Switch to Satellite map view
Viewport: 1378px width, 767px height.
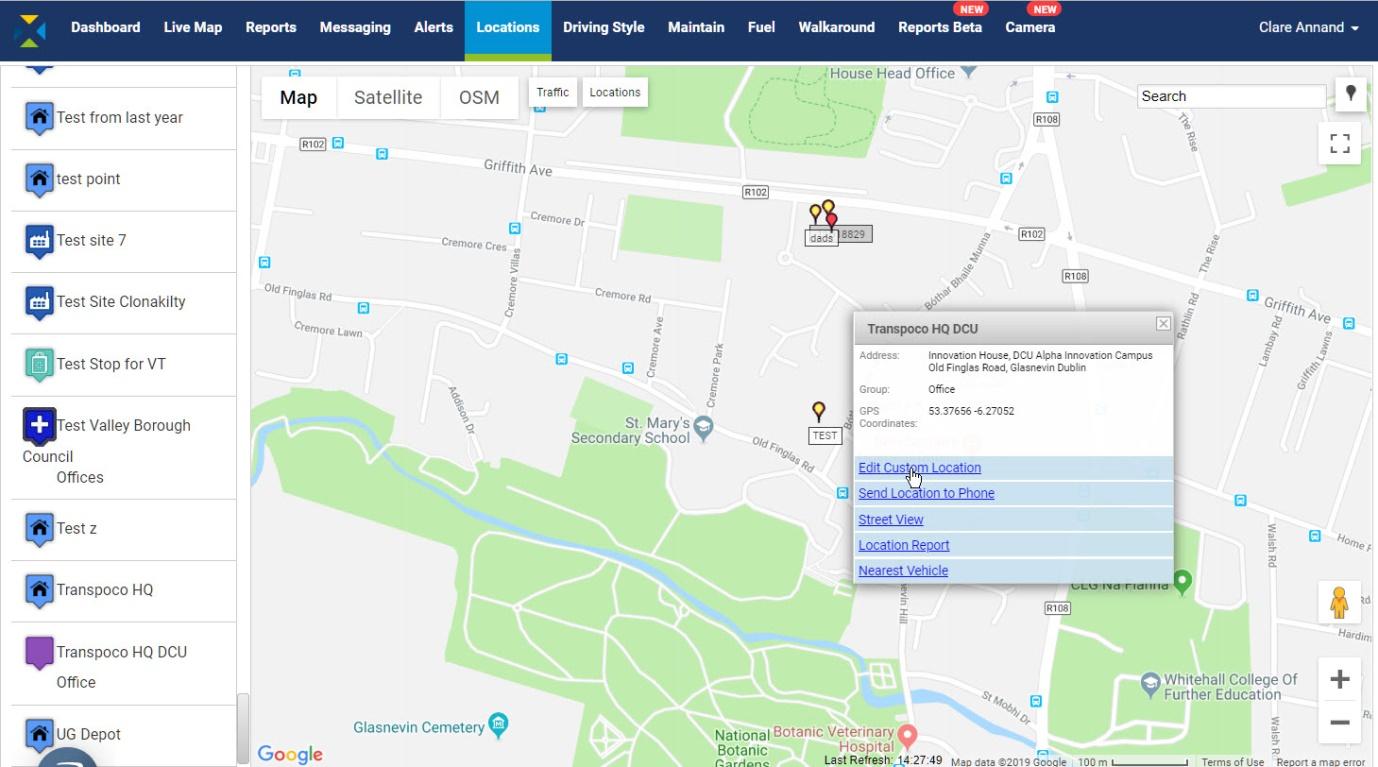point(388,97)
